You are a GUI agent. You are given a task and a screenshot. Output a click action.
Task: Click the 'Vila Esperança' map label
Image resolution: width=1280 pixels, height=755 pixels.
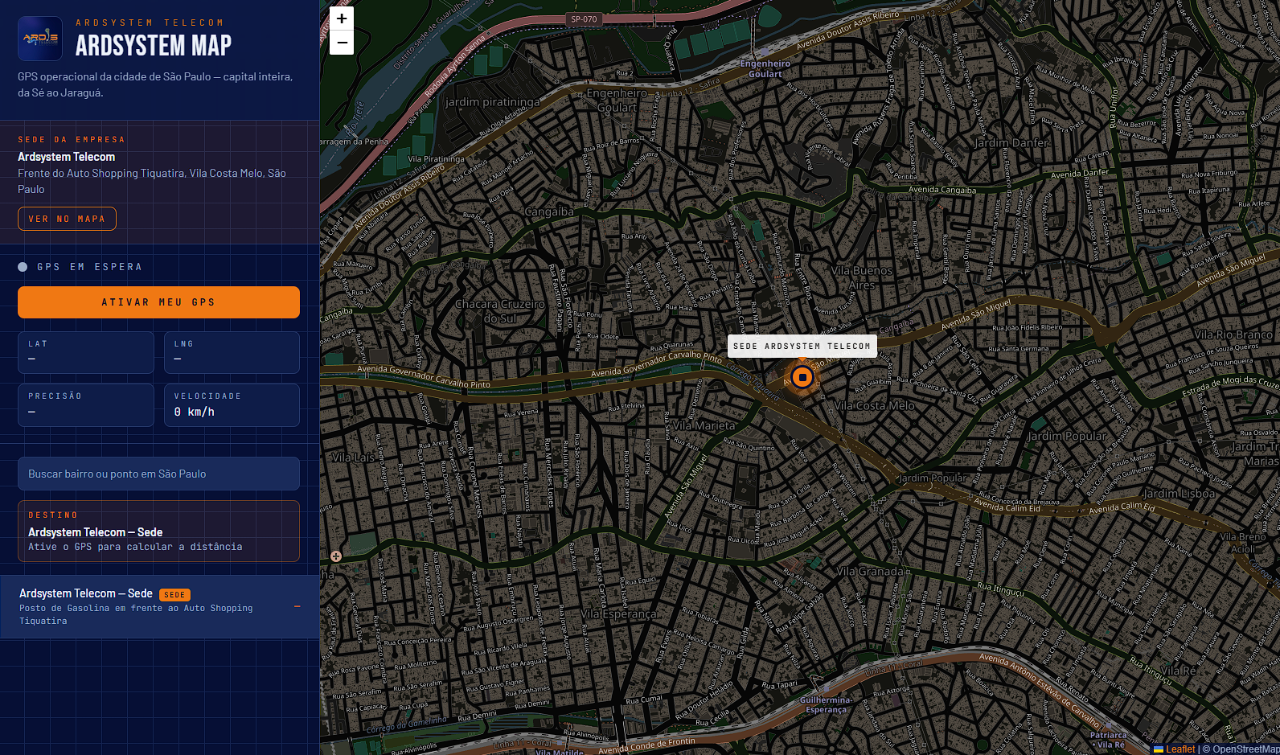point(619,613)
